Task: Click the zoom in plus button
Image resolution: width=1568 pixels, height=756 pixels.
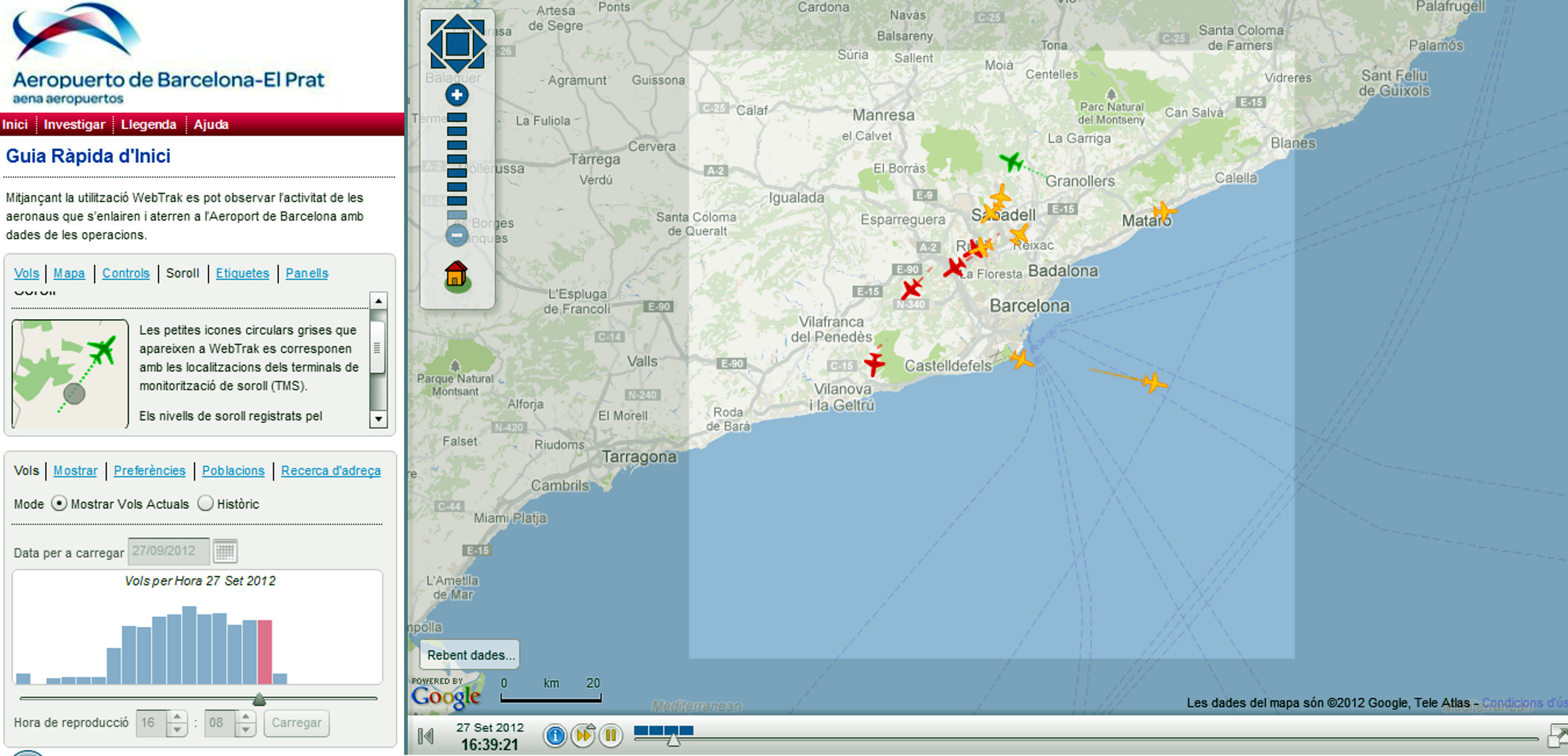Action: 457,95
